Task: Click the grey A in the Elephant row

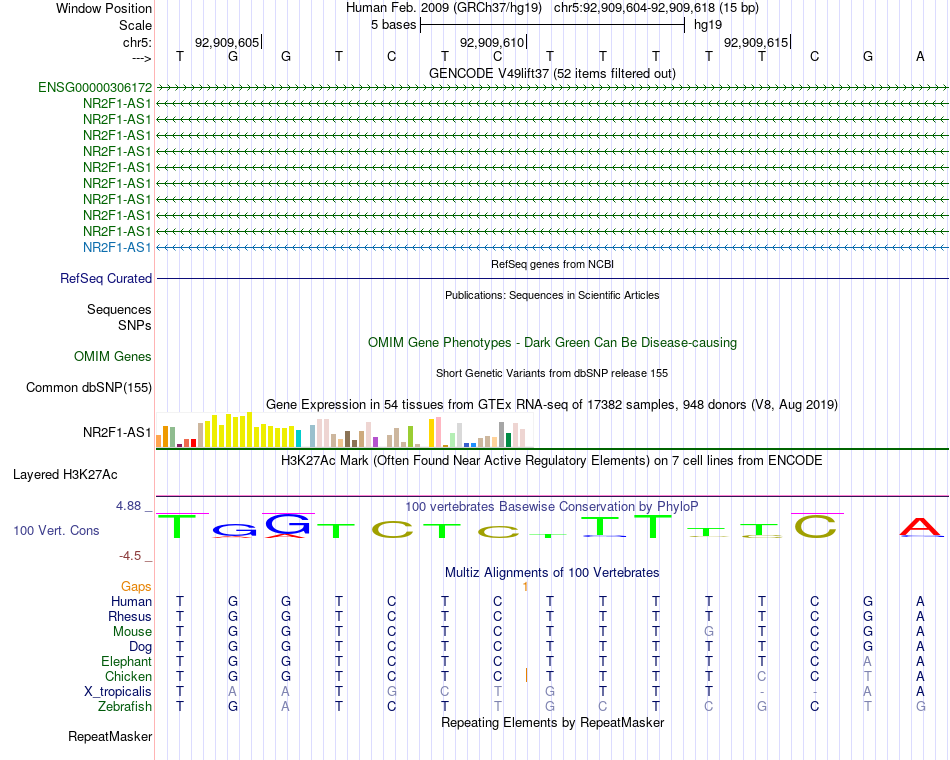Action: [x=867, y=661]
